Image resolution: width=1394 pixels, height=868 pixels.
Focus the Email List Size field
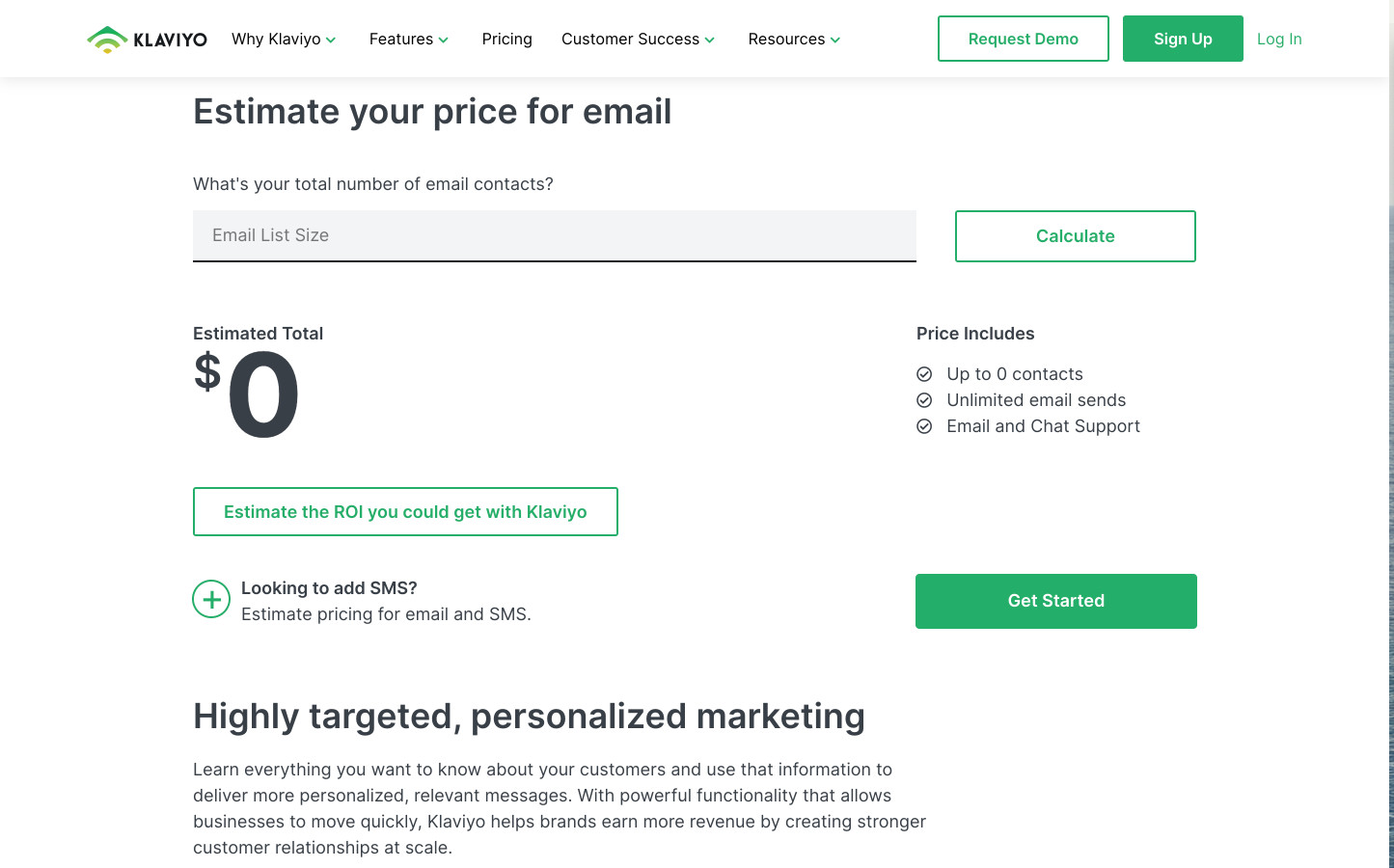pos(554,235)
